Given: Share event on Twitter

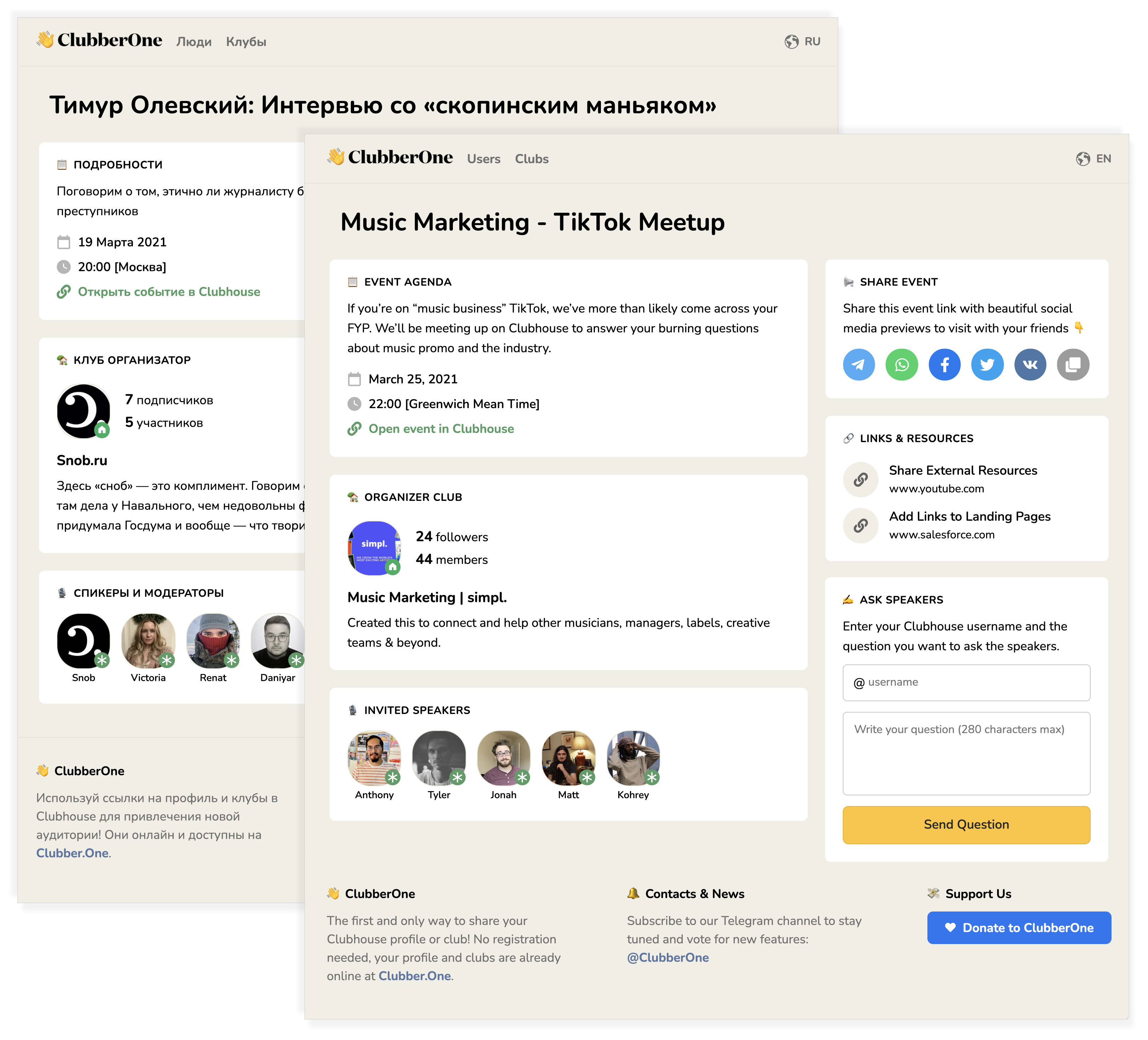Looking at the screenshot, I should (x=987, y=364).
